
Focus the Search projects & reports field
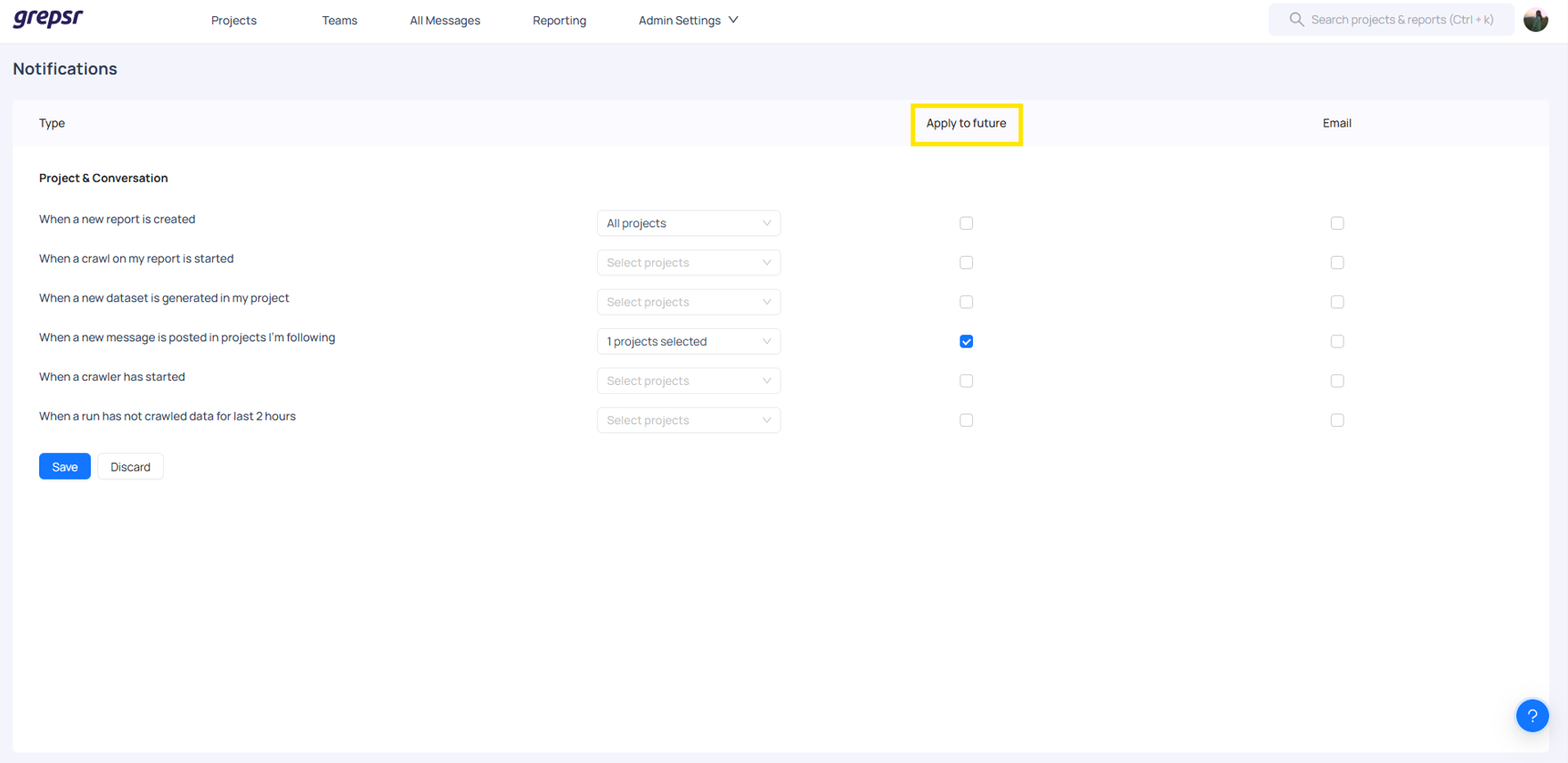point(1401,20)
